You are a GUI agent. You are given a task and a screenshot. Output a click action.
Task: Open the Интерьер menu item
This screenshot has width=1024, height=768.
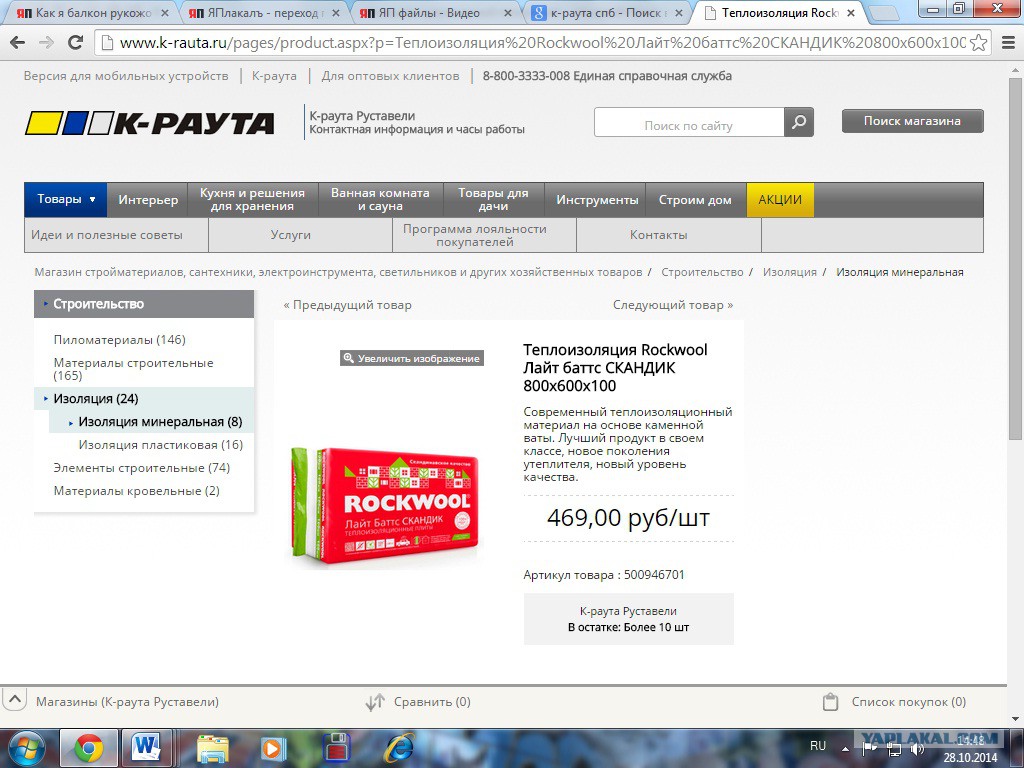pyautogui.click(x=148, y=200)
